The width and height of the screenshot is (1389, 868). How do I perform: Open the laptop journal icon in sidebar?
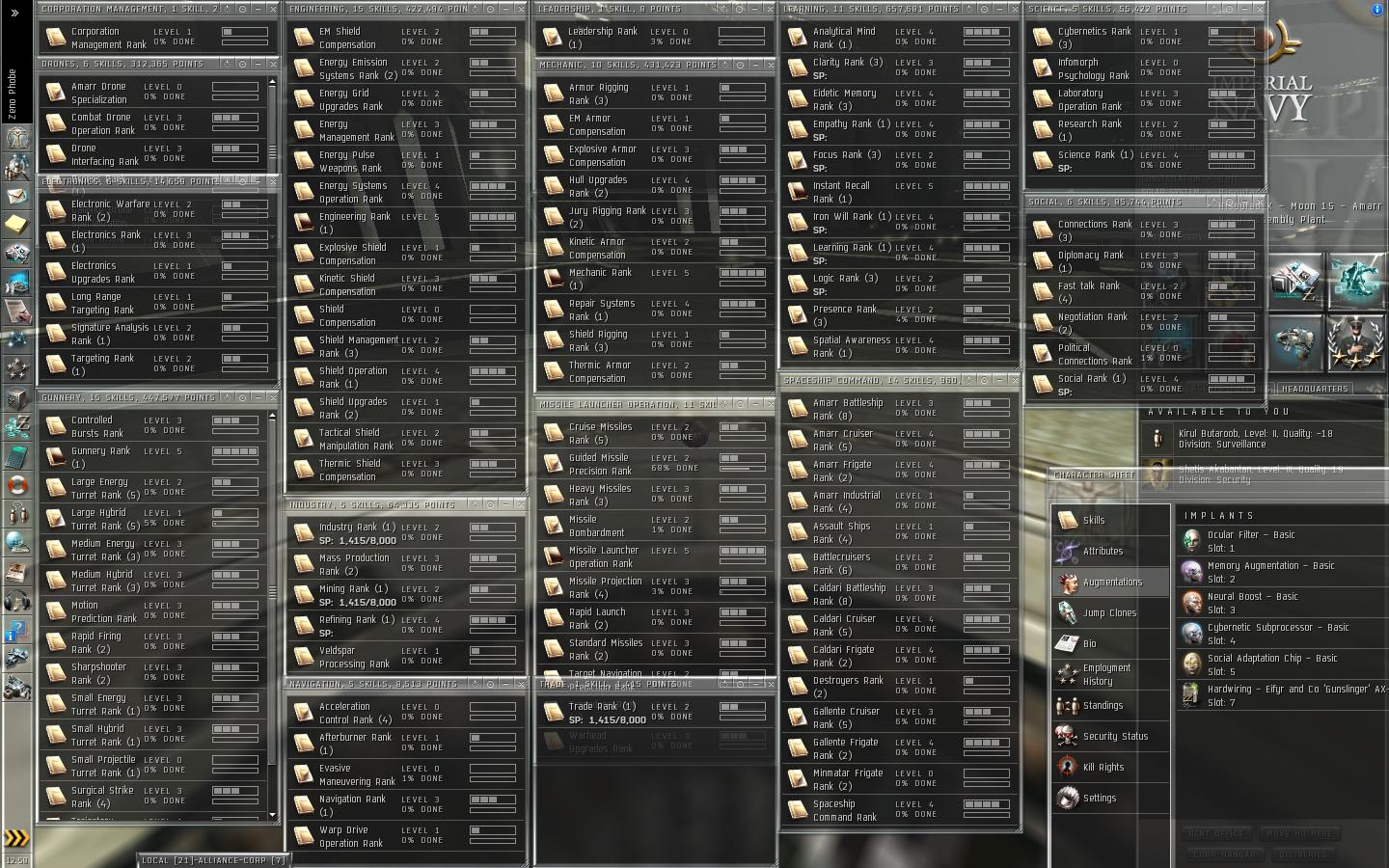16,572
